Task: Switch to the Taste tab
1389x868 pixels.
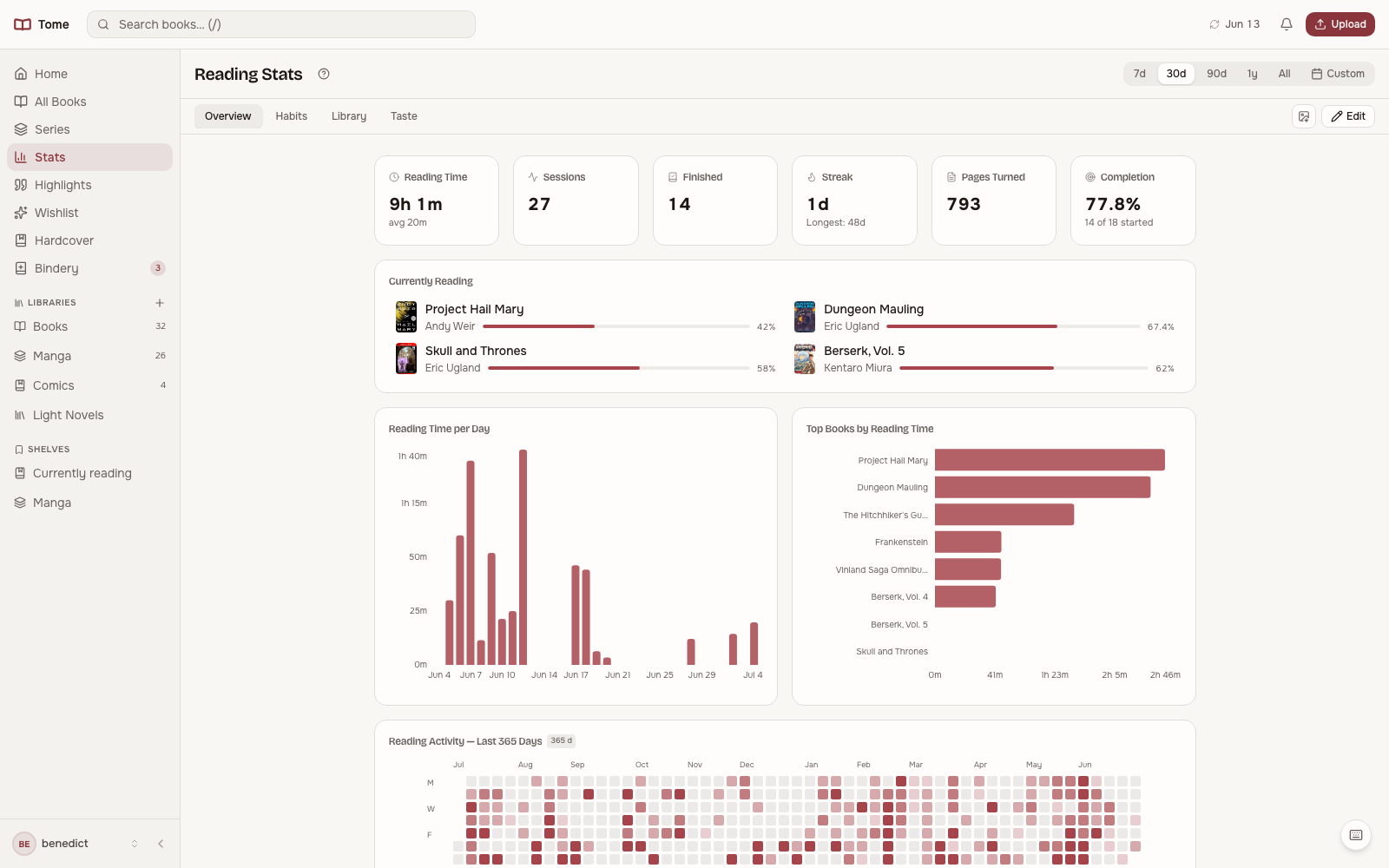Action: point(404,116)
